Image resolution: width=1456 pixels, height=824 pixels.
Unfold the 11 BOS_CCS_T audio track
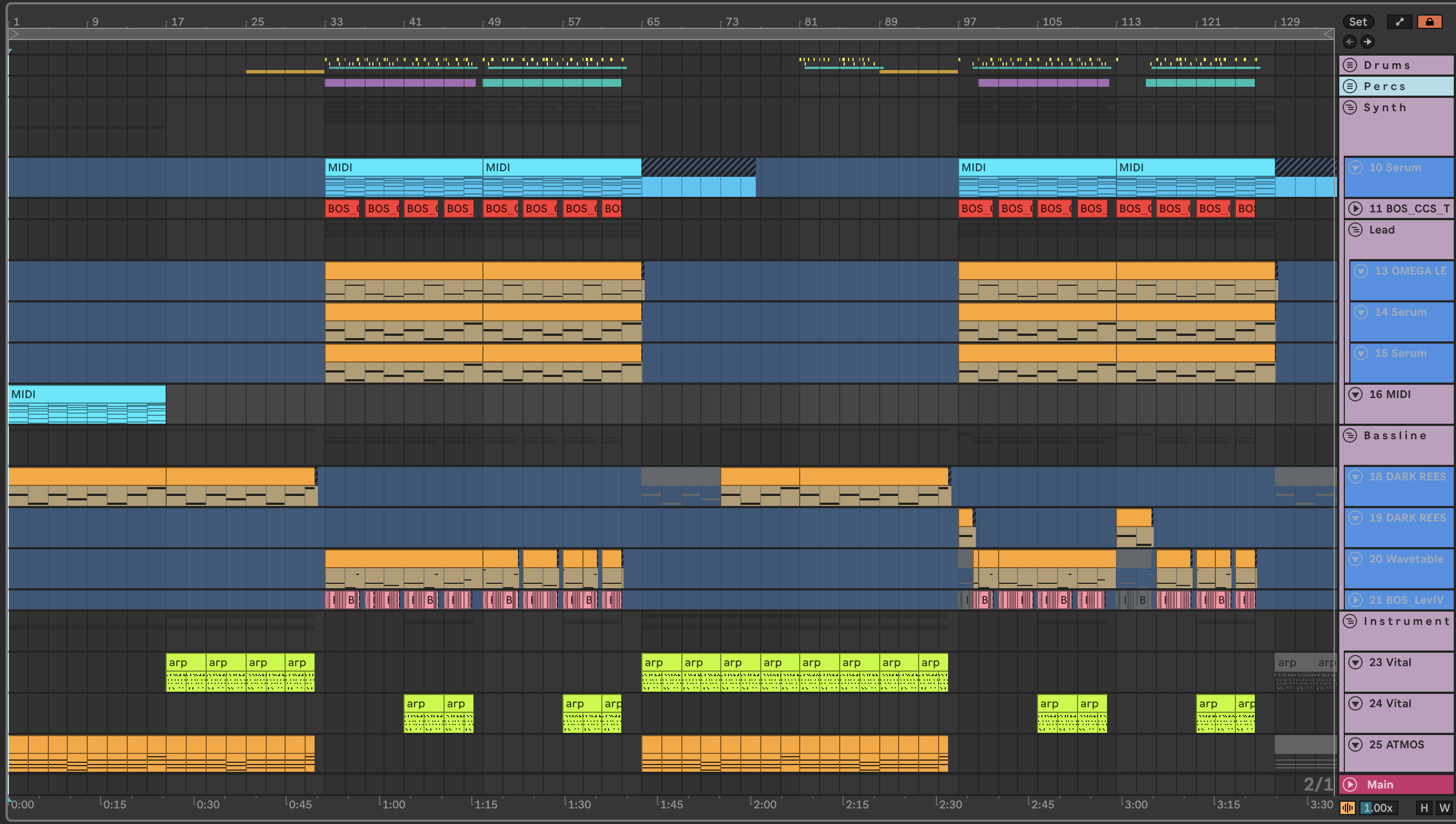point(1355,209)
